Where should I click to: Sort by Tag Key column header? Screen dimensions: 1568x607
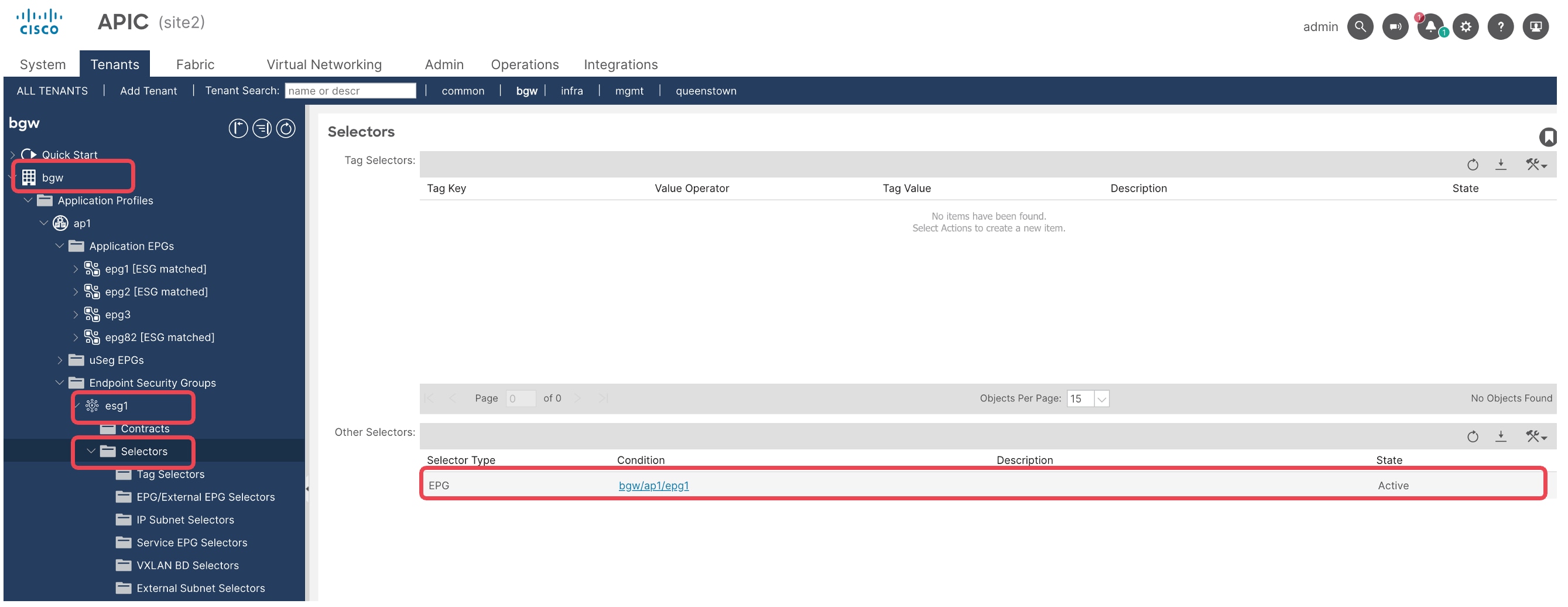pyautogui.click(x=446, y=189)
